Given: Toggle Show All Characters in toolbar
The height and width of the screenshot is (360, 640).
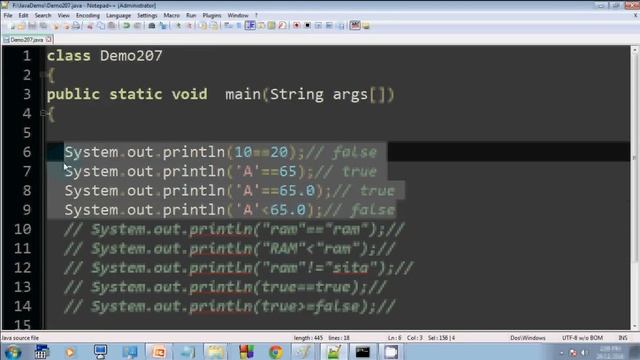Looking at the screenshot, I should pos(239,26).
